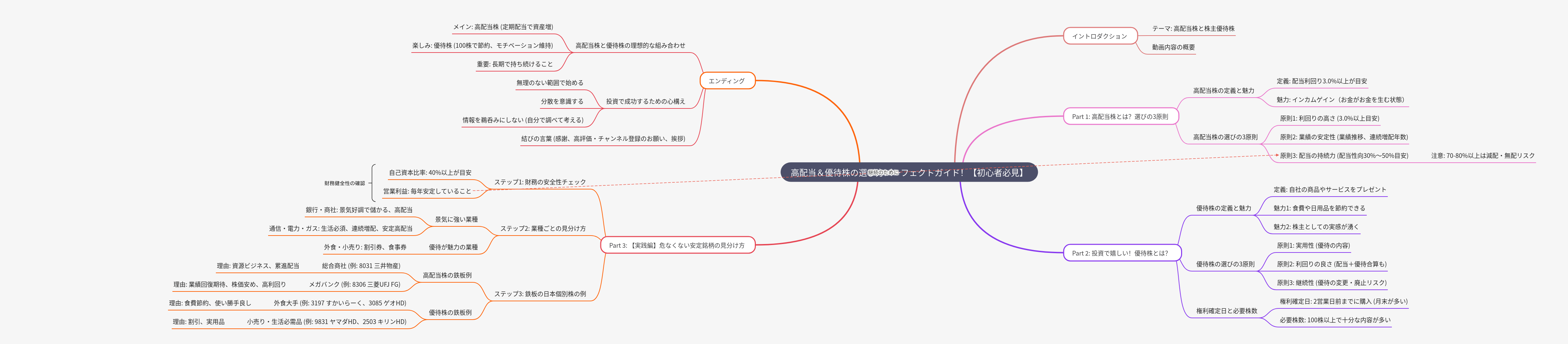The height and width of the screenshot is (344, 1568).
Task: Click the 分散を意識する subtopic
Action: pyautogui.click(x=561, y=101)
